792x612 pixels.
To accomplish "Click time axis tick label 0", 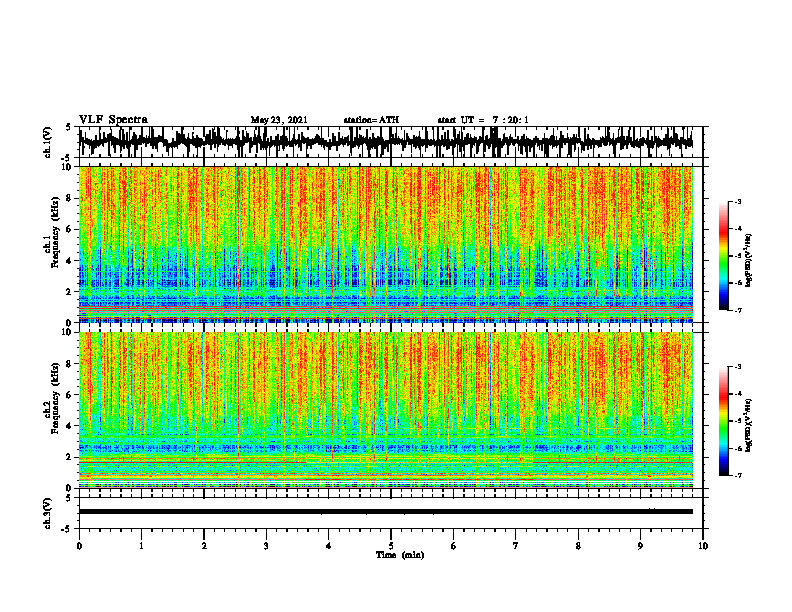I will click(x=79, y=546).
